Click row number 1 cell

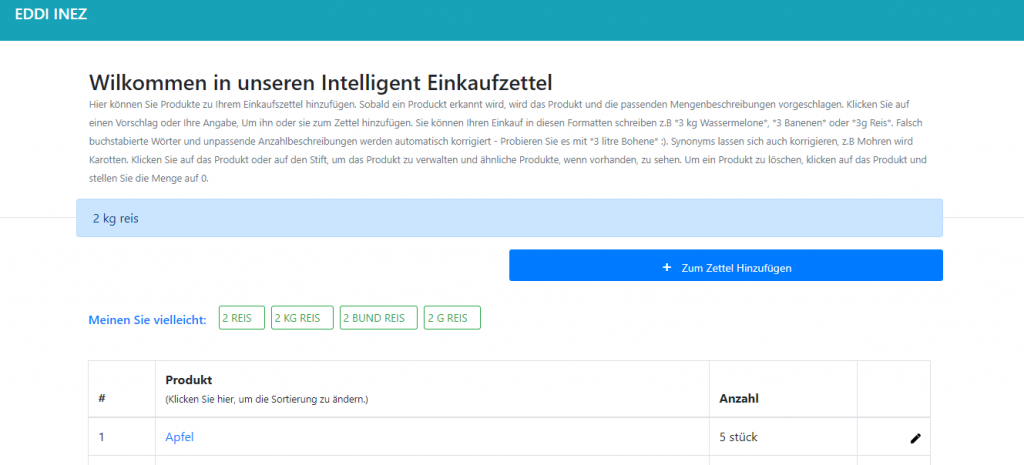click(x=121, y=437)
